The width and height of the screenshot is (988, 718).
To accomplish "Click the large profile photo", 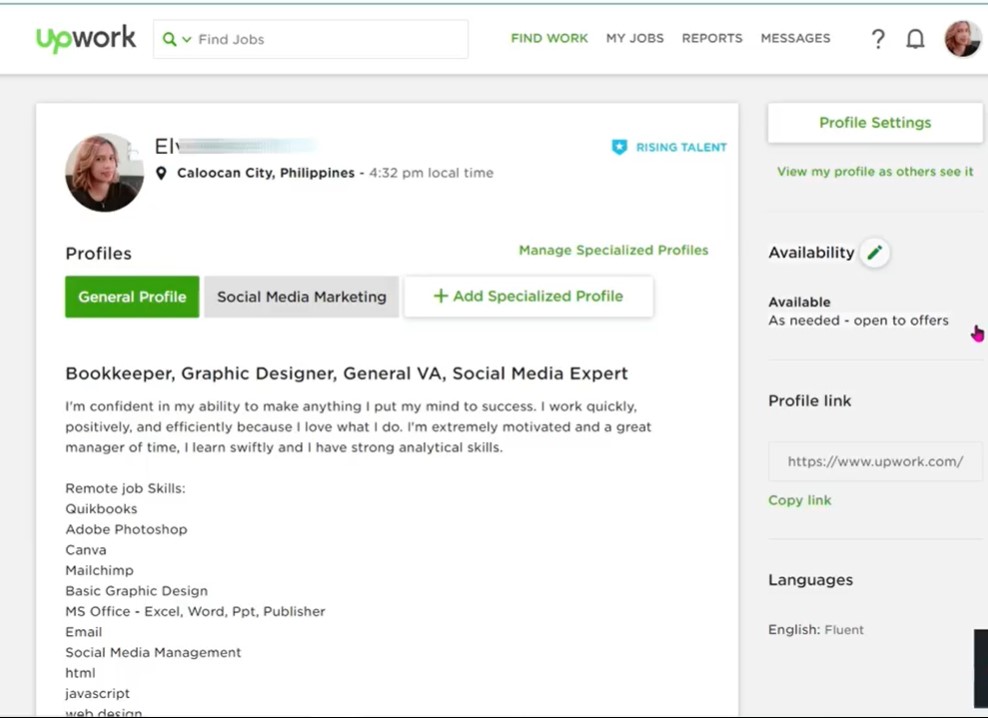I will [x=105, y=172].
